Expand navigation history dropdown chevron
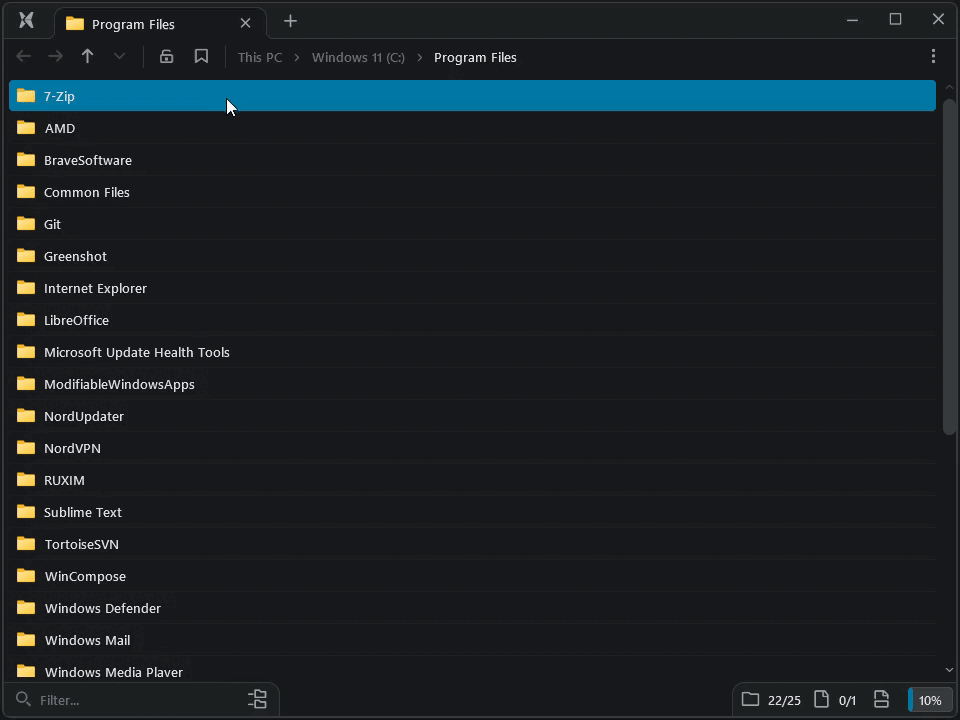The height and width of the screenshot is (720, 960). point(119,56)
